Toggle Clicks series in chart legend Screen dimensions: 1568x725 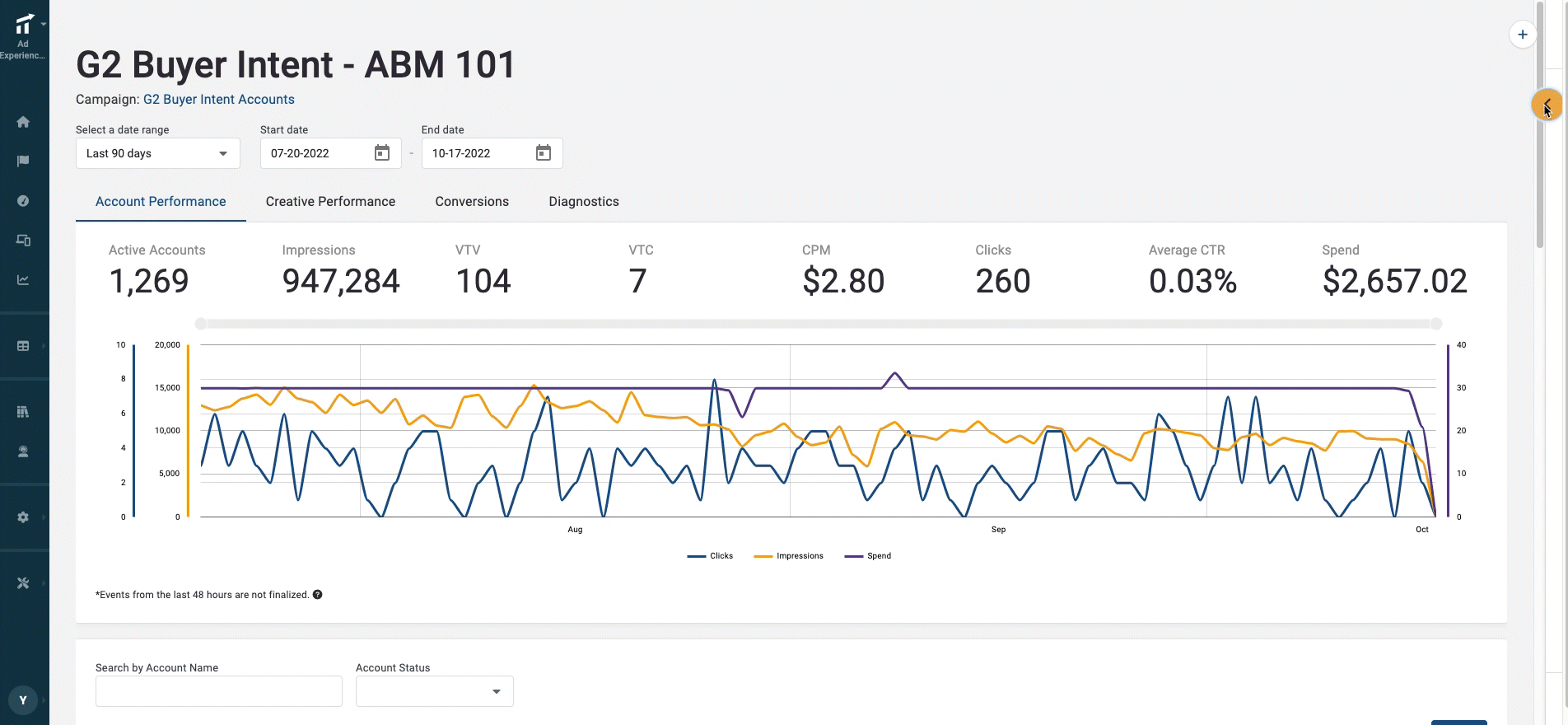(710, 556)
